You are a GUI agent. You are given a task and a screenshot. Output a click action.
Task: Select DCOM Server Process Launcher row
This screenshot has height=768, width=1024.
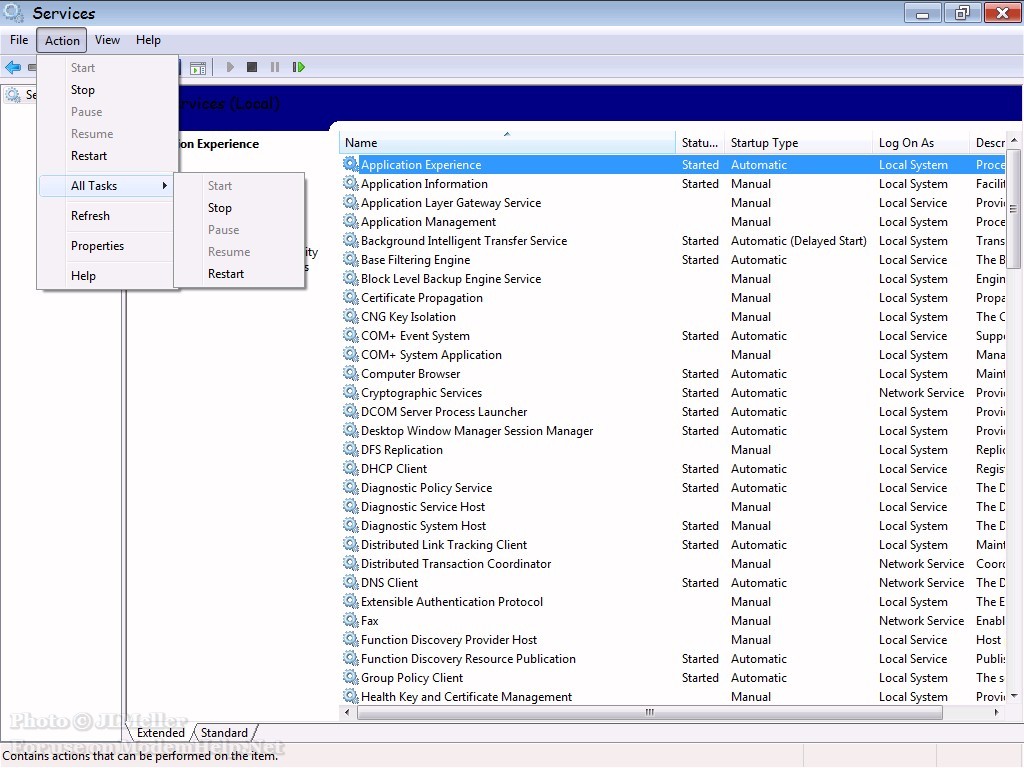point(673,411)
